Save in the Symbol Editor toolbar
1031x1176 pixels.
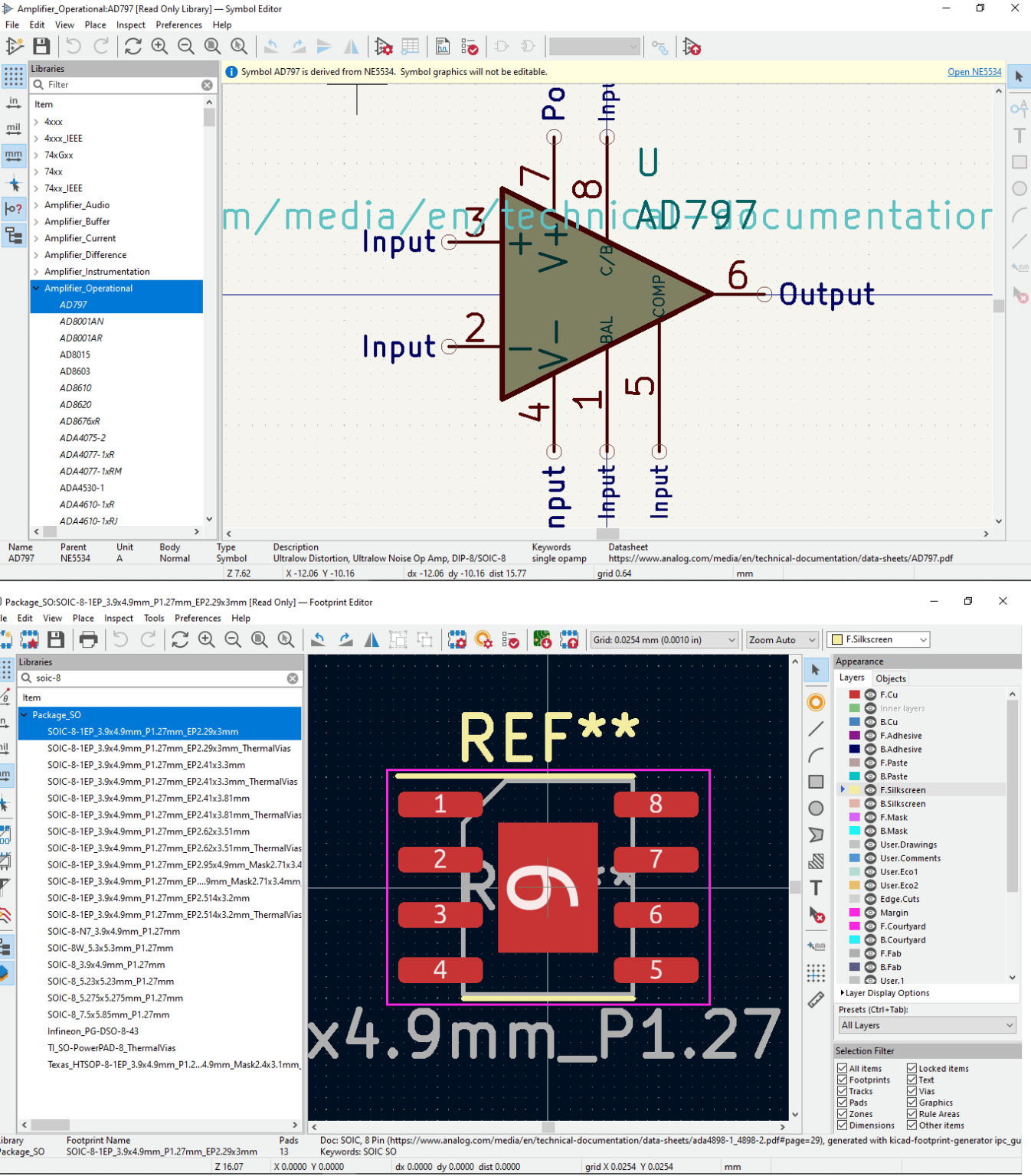tap(41, 47)
